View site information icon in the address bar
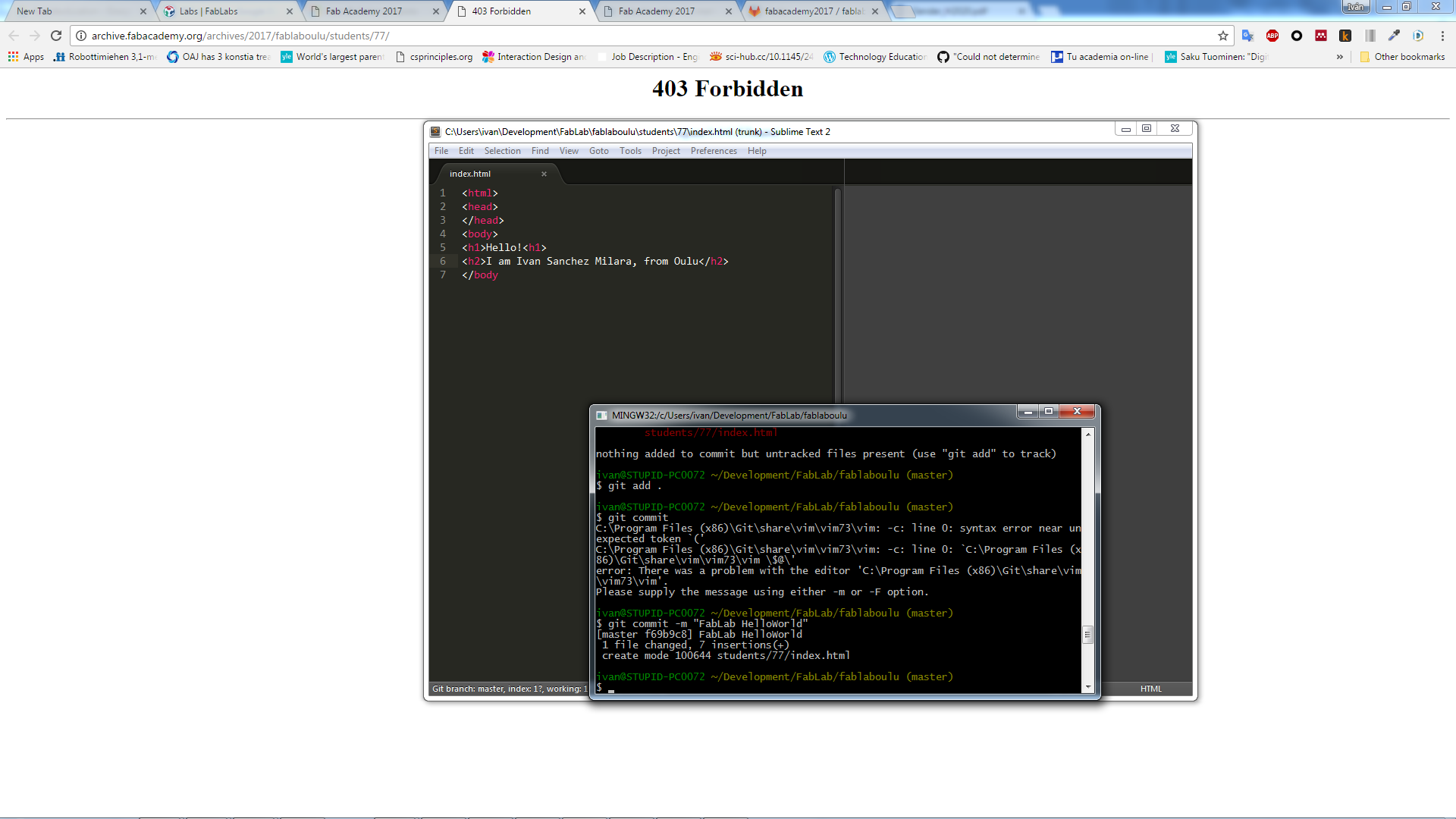This screenshot has width=1456, height=819. tap(81, 36)
